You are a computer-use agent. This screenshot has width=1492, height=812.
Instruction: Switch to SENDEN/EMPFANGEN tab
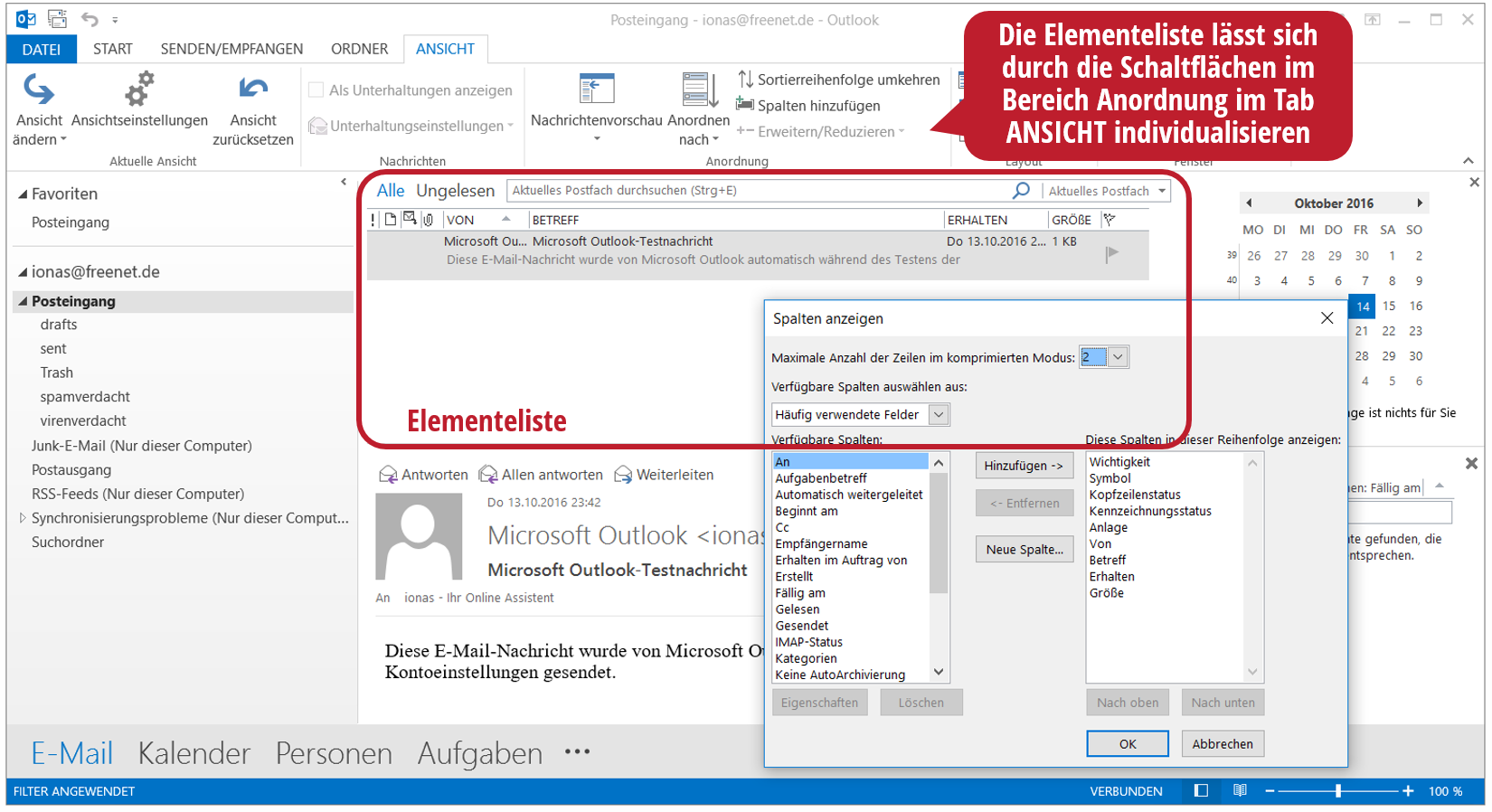231,49
